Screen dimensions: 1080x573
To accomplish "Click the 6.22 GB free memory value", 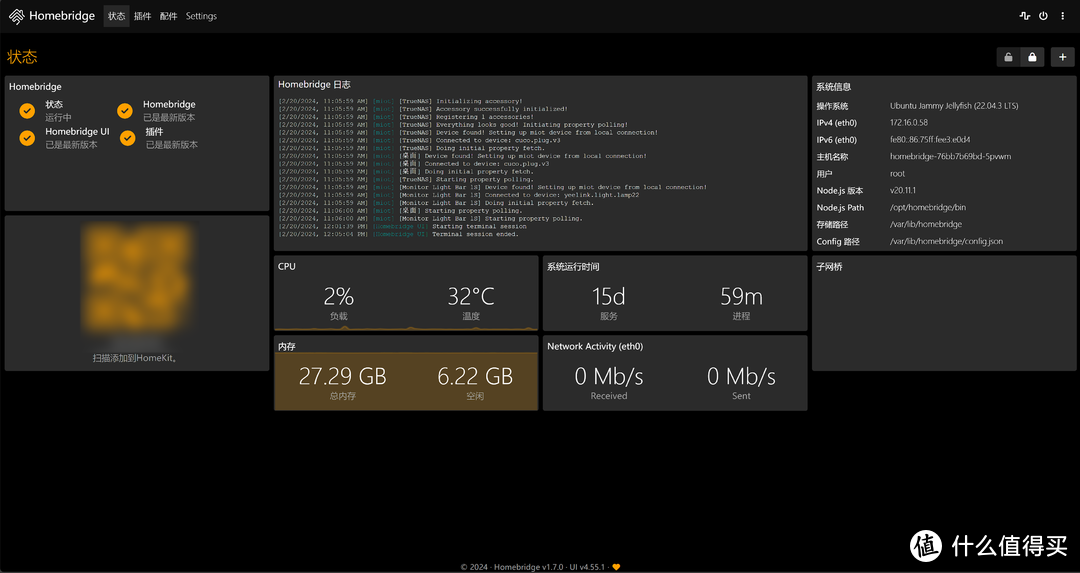I will (475, 376).
